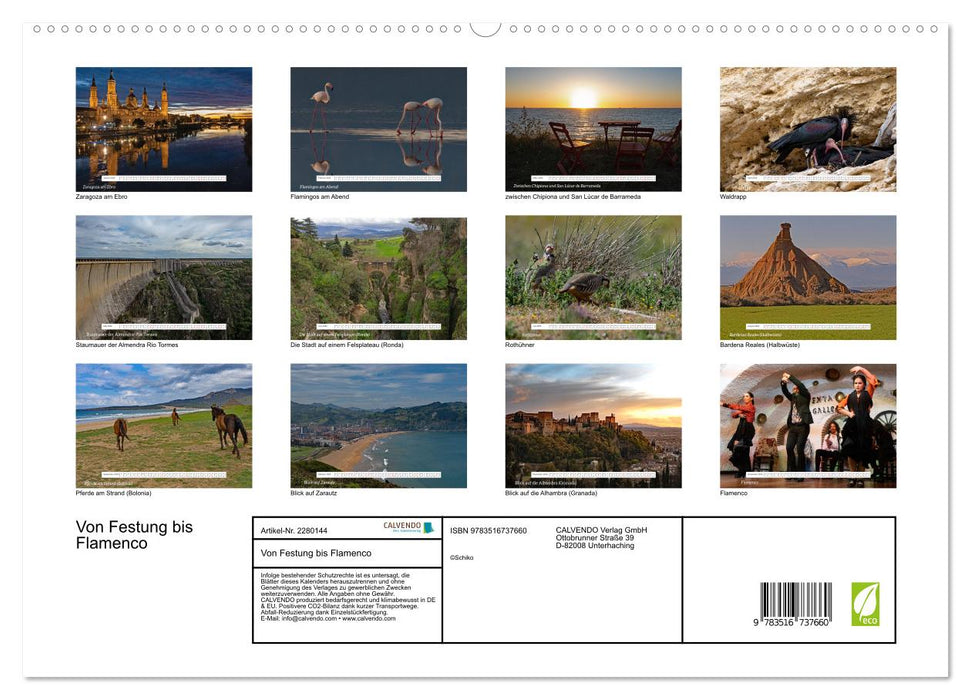The height and width of the screenshot is (700, 971).
Task: Click the green eco leaf icon
Action: (x=865, y=604)
